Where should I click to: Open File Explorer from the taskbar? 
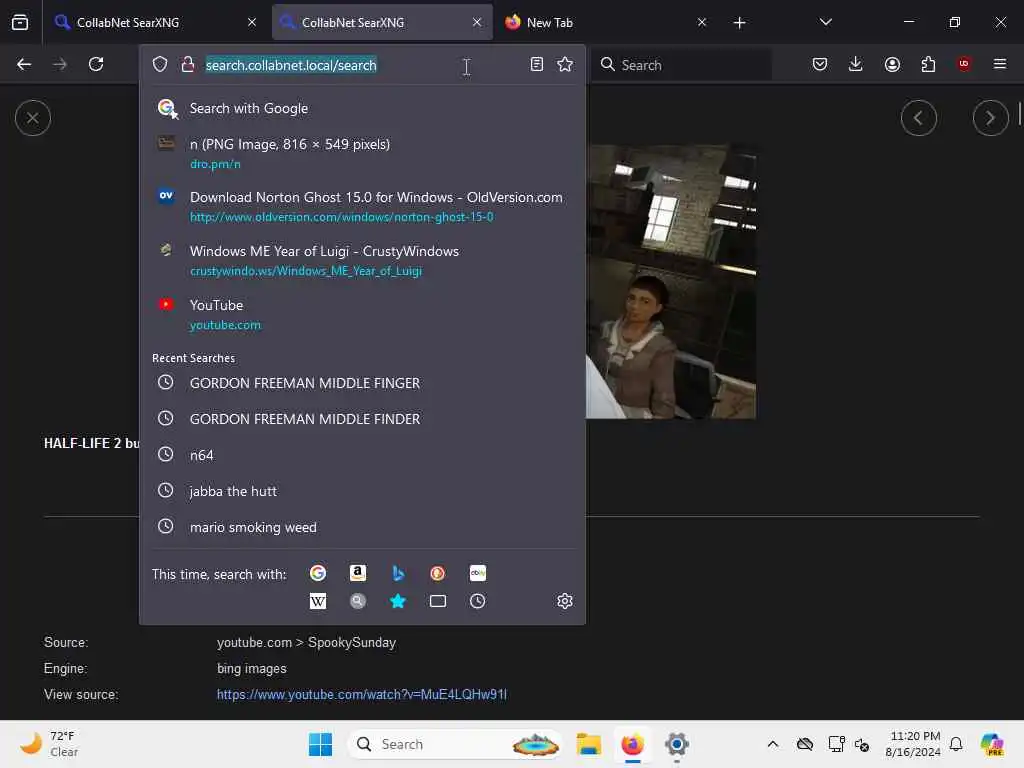coord(588,744)
